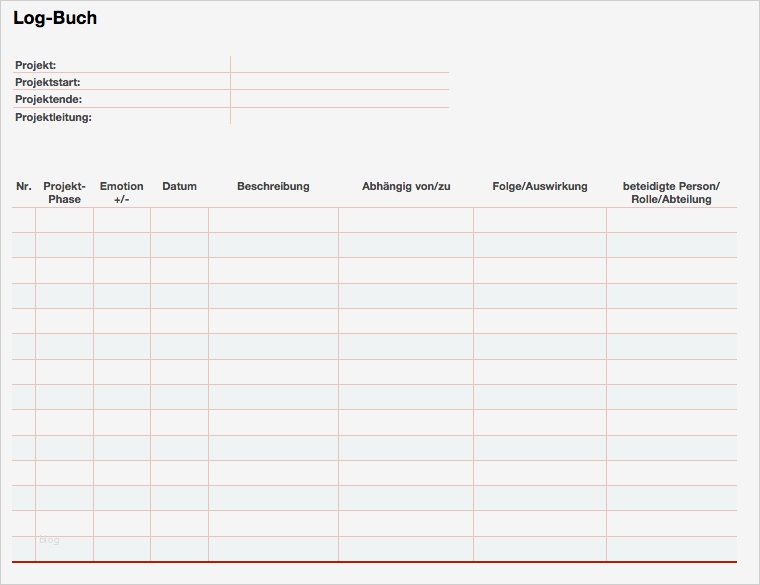Click the Nr. column header

tap(24, 186)
